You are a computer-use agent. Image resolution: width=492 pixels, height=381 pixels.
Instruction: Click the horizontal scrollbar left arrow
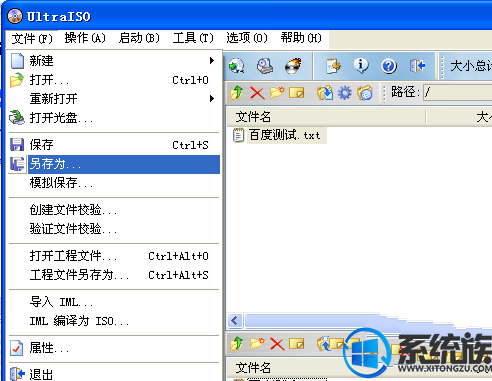(x=235, y=321)
